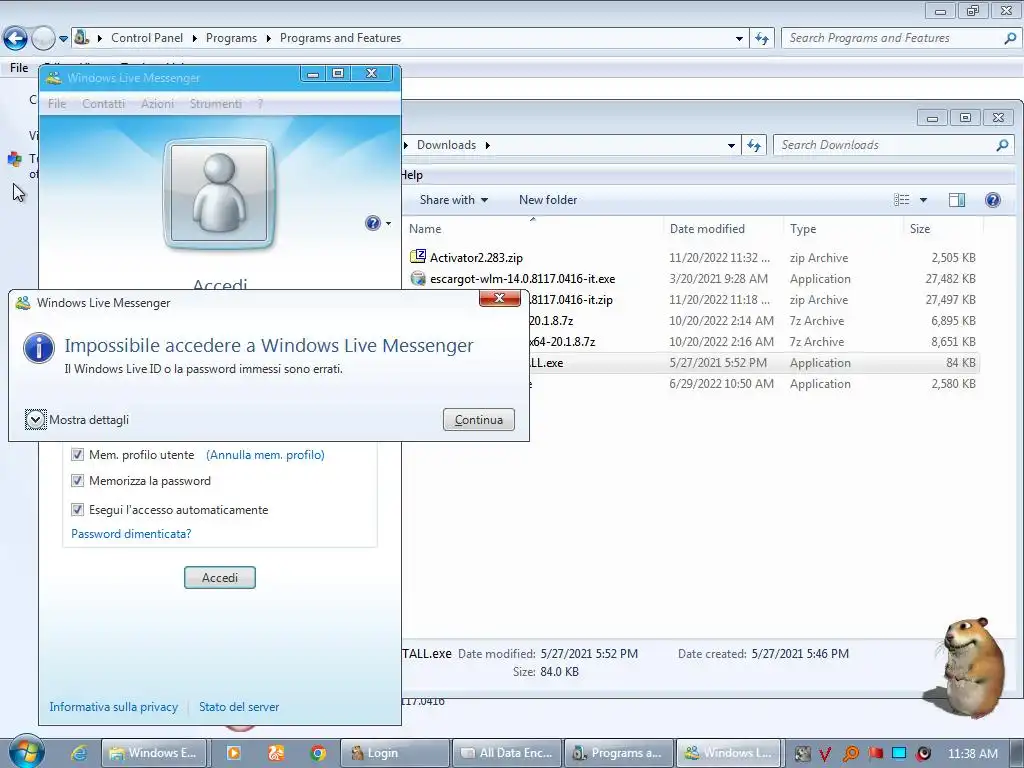Click Control Panel in the address breadcrumb
This screenshot has height=768, width=1024.
147,38
